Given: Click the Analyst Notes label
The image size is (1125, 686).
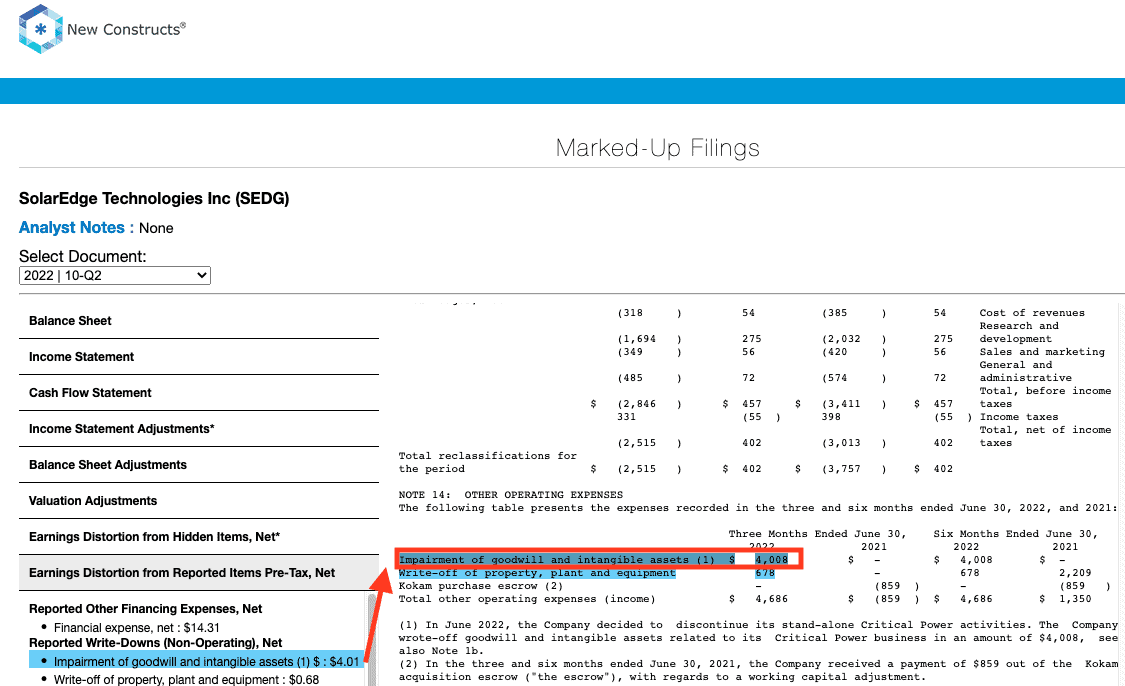Looking at the screenshot, I should tap(76, 227).
